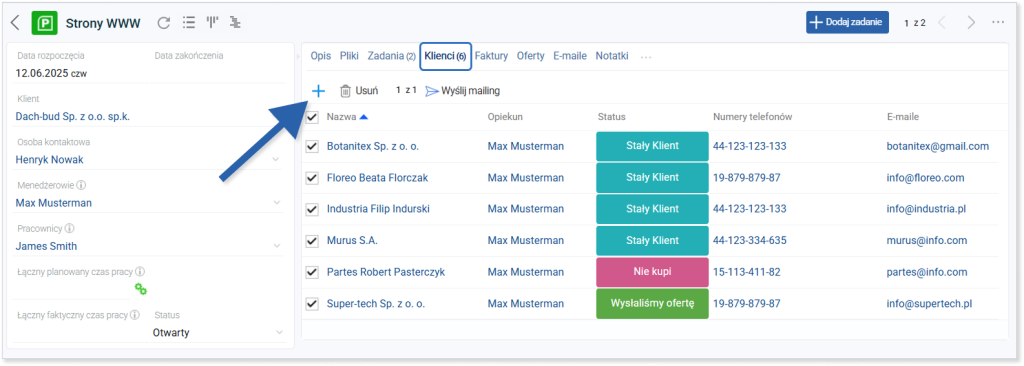Show info for Łączny faktyczny czas pracy
1024x366 pixels.
[135, 315]
